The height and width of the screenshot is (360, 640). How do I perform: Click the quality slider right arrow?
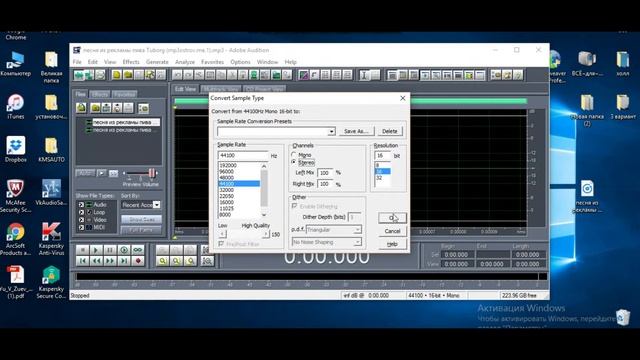[266, 234]
